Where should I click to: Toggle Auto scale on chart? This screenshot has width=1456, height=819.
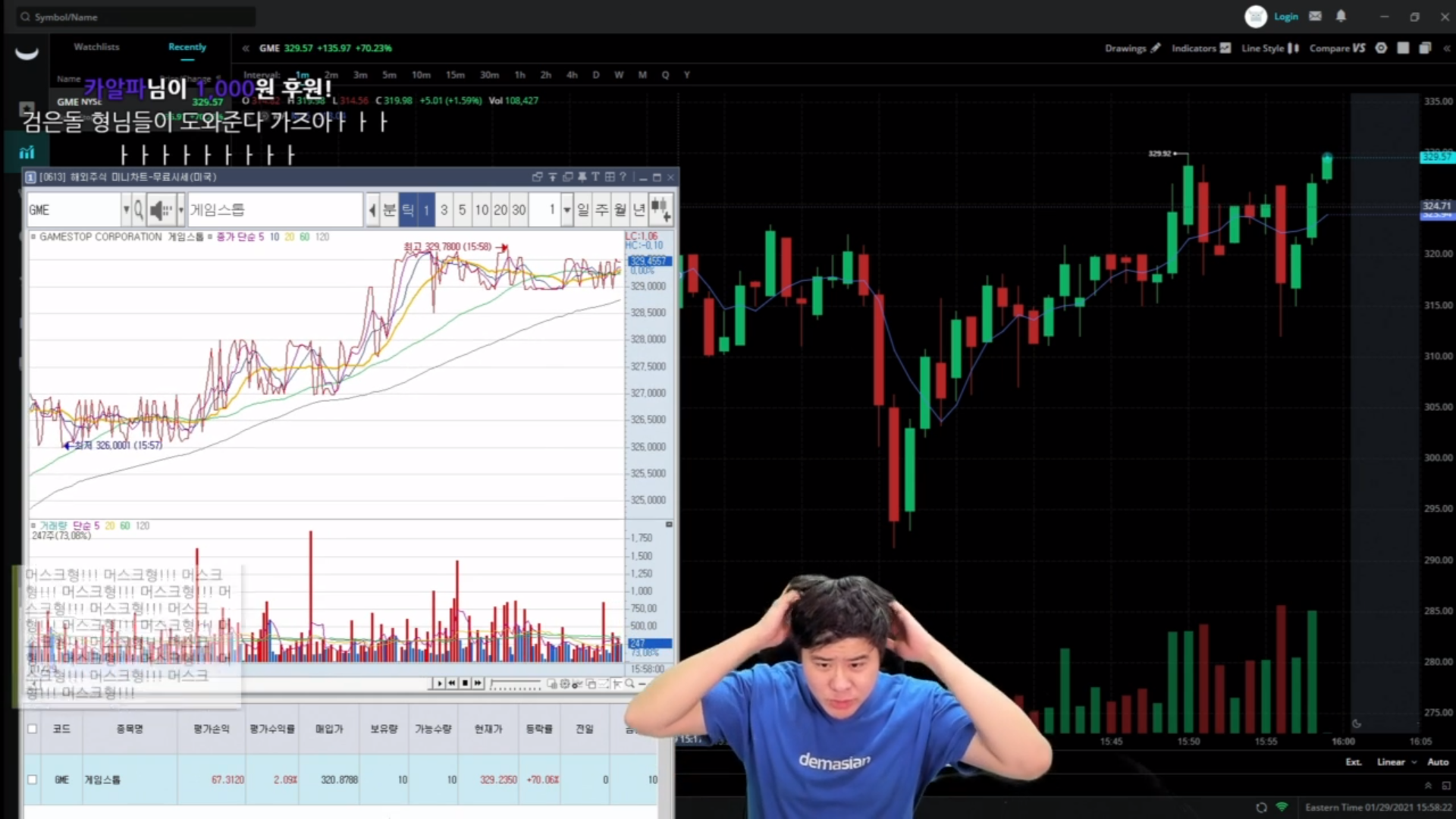point(1438,762)
